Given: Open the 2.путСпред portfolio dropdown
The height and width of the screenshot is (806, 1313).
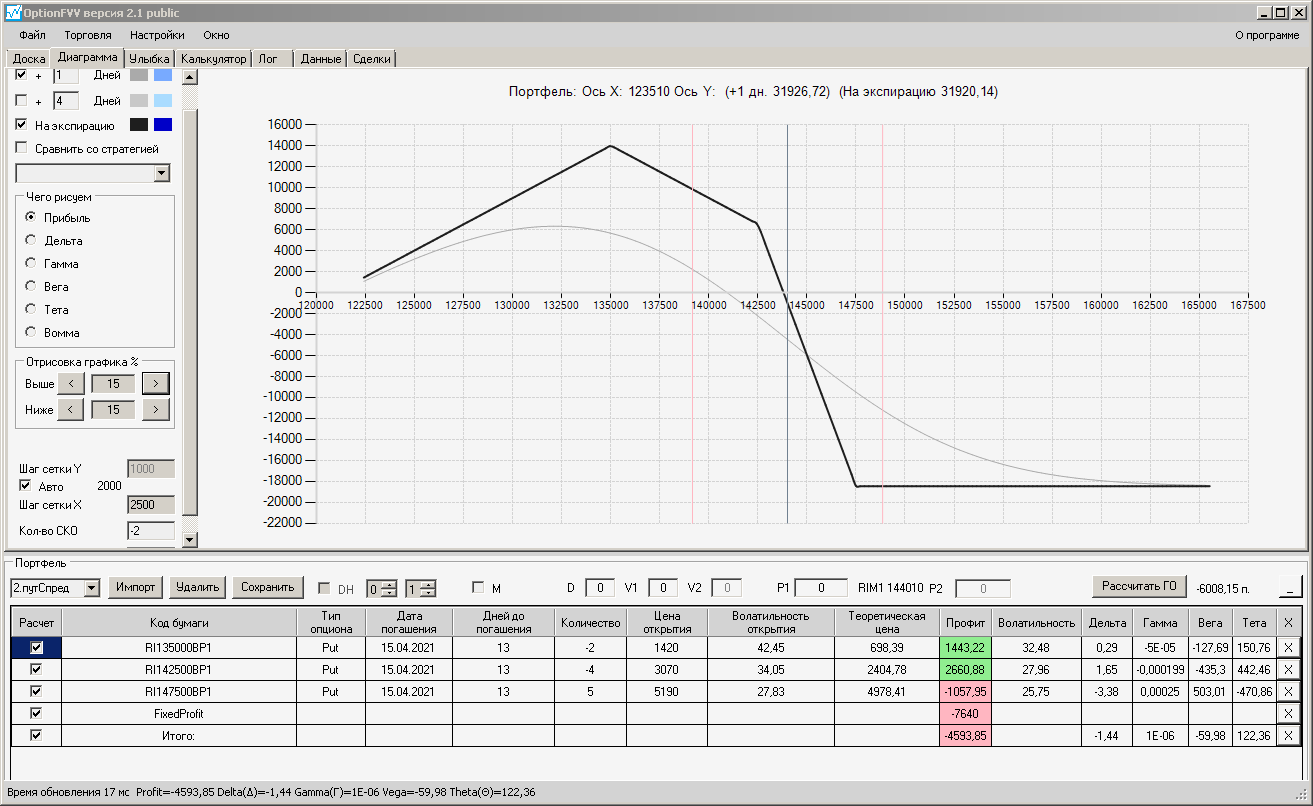Looking at the screenshot, I should (92, 588).
